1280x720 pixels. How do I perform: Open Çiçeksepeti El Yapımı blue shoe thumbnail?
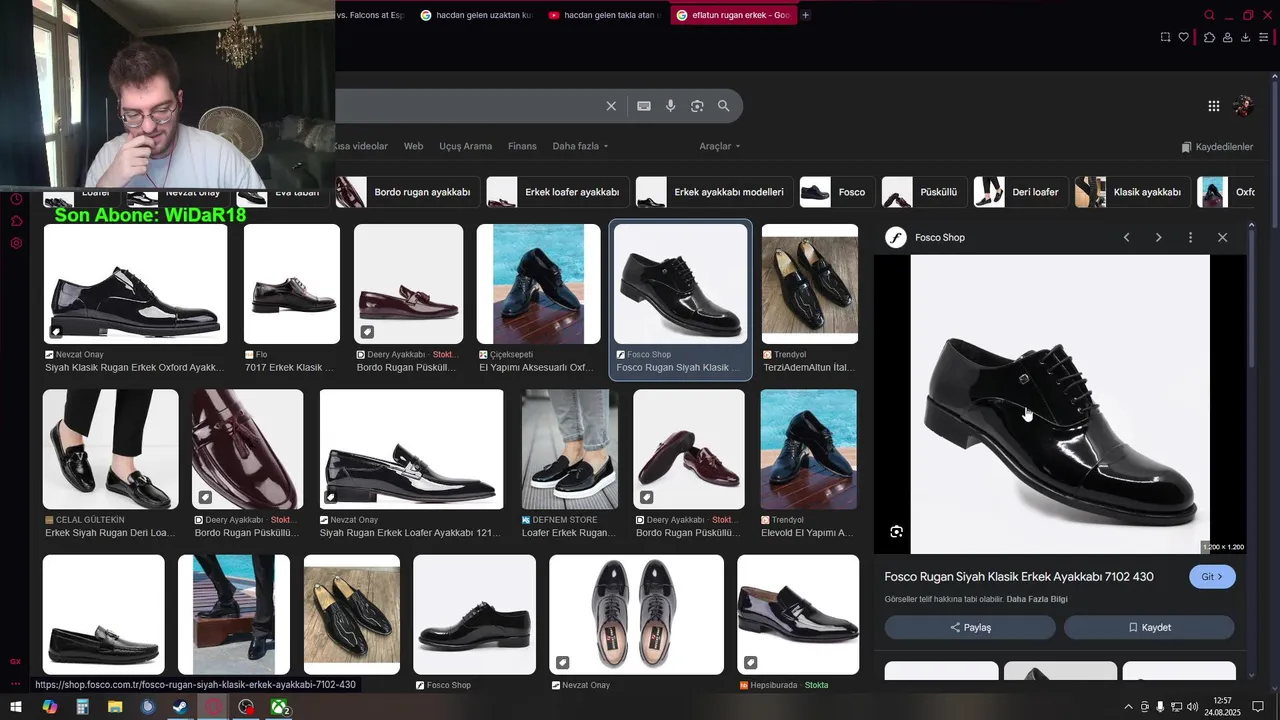538,284
